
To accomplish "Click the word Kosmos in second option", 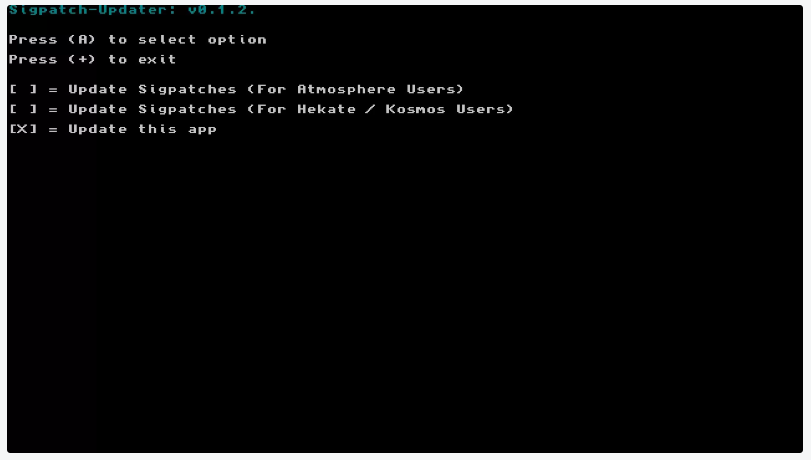I will coord(415,109).
